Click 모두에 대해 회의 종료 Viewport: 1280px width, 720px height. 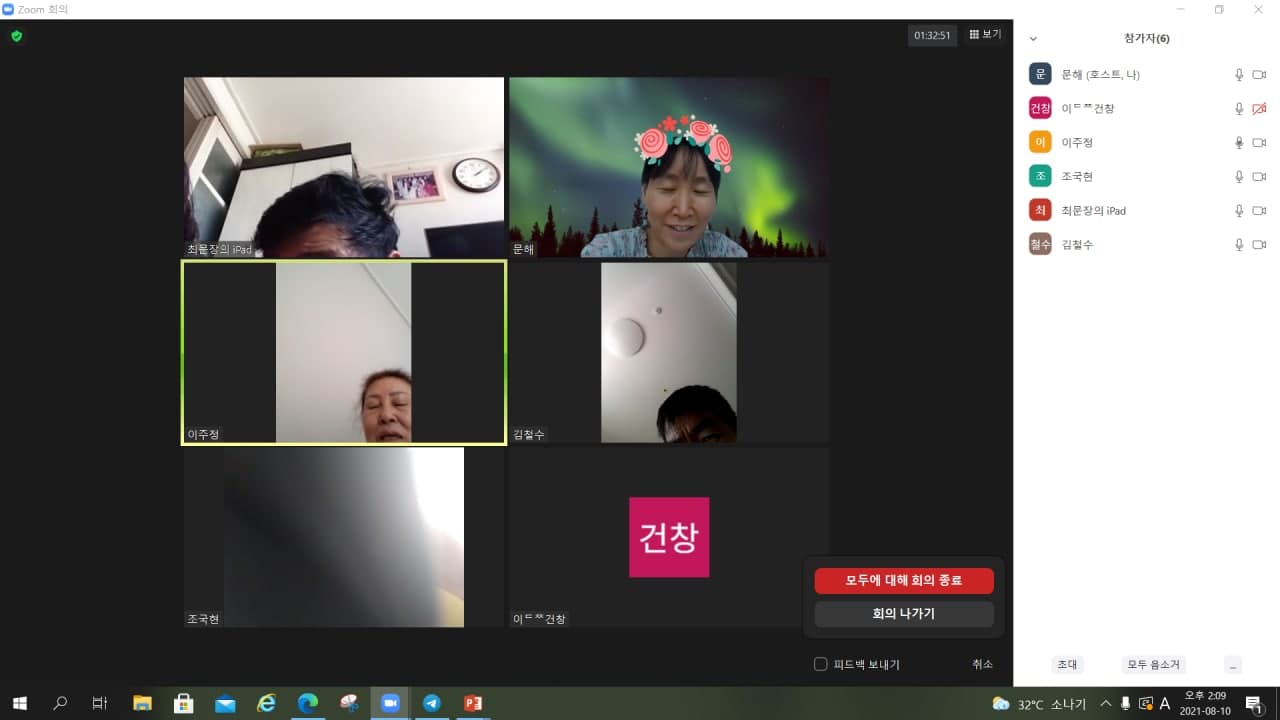904,581
